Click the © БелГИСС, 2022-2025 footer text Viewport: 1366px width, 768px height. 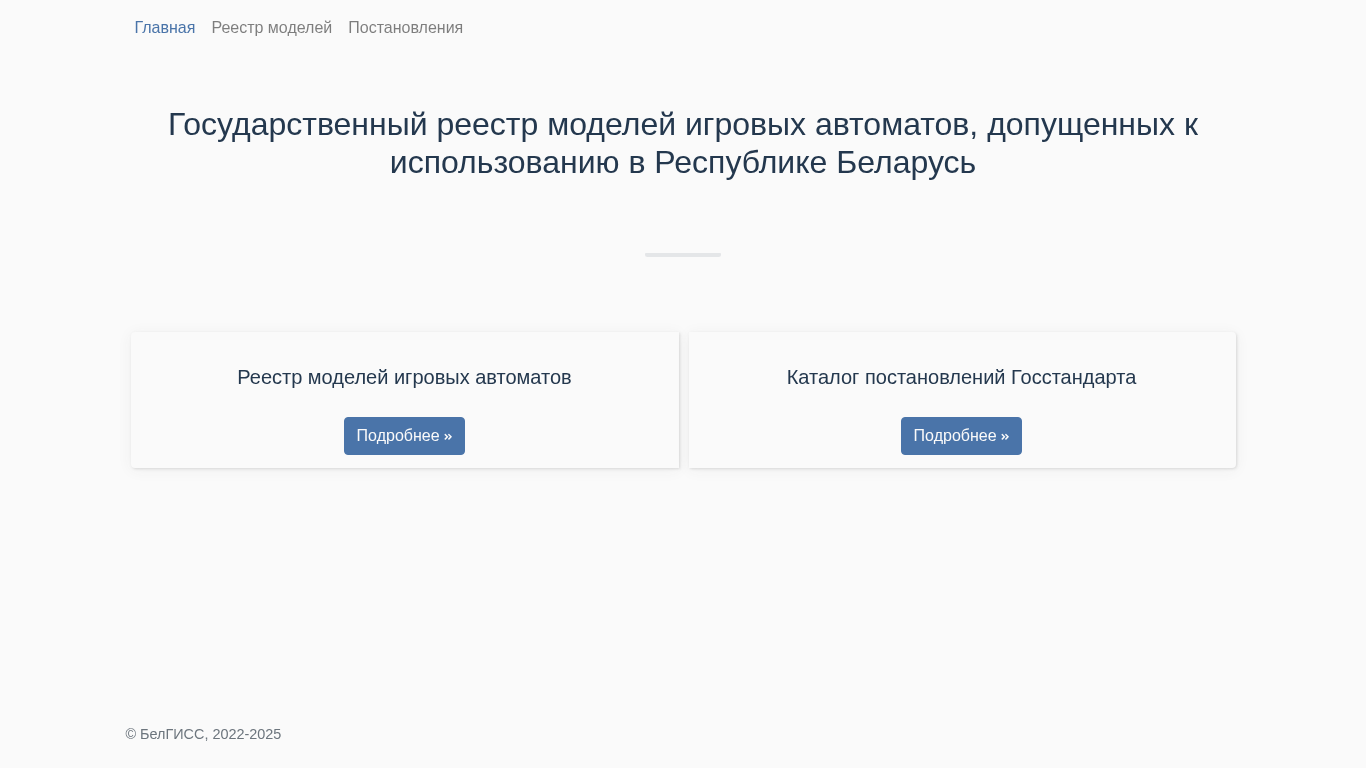(x=203, y=734)
